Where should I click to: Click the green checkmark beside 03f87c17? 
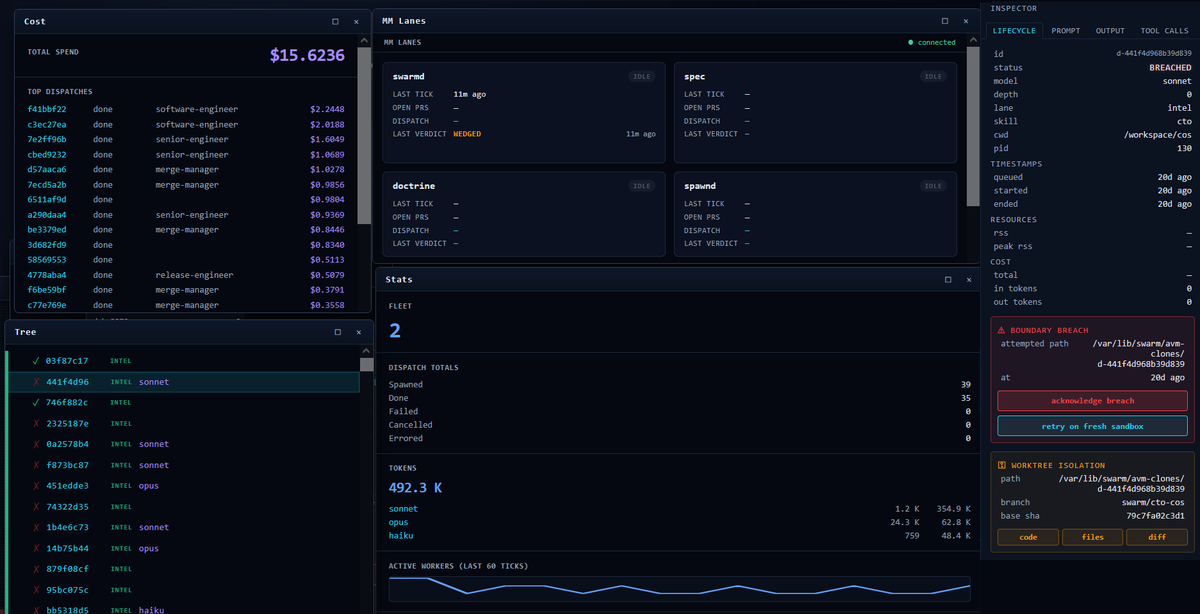point(36,360)
